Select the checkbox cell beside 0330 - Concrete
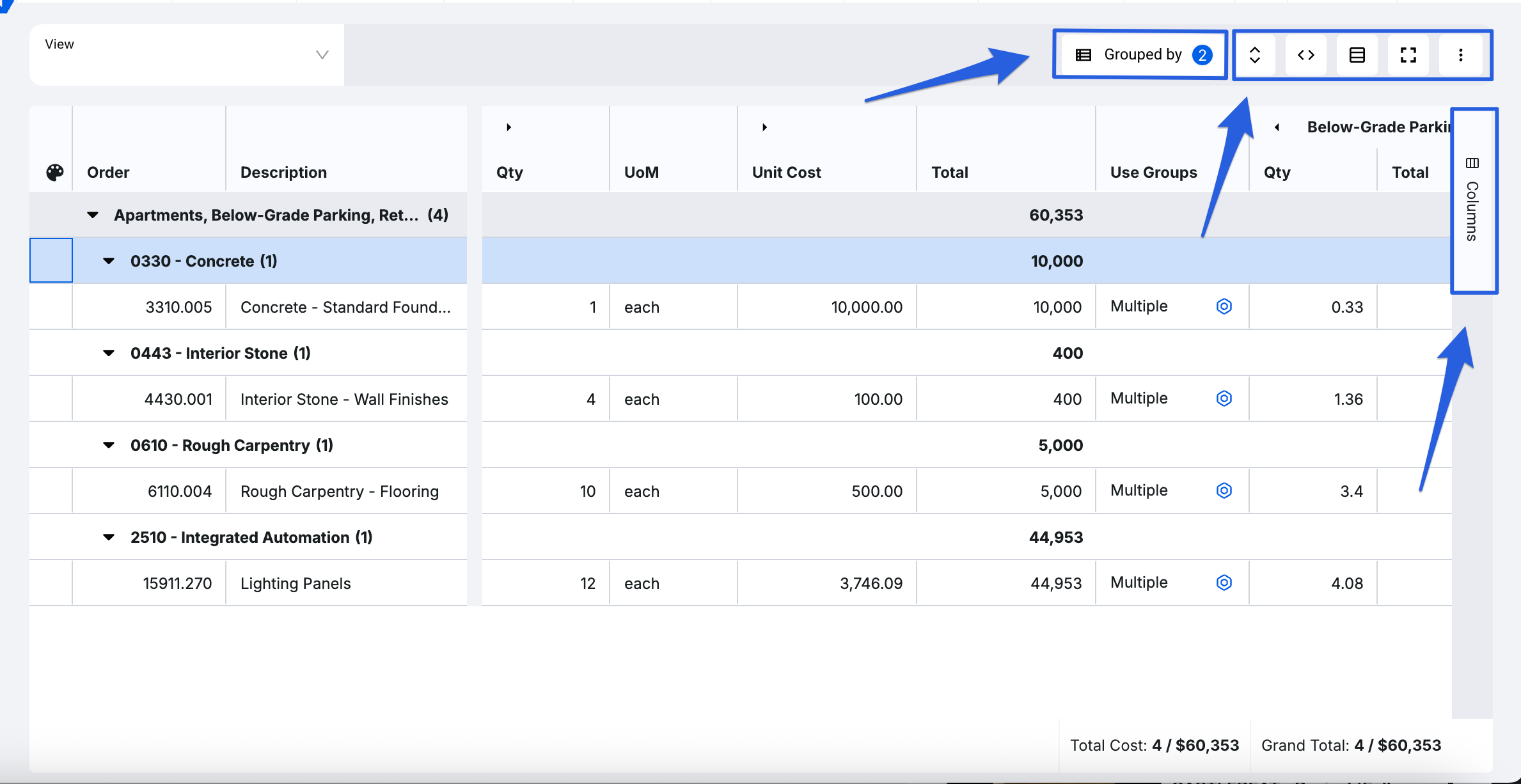 [x=51, y=260]
